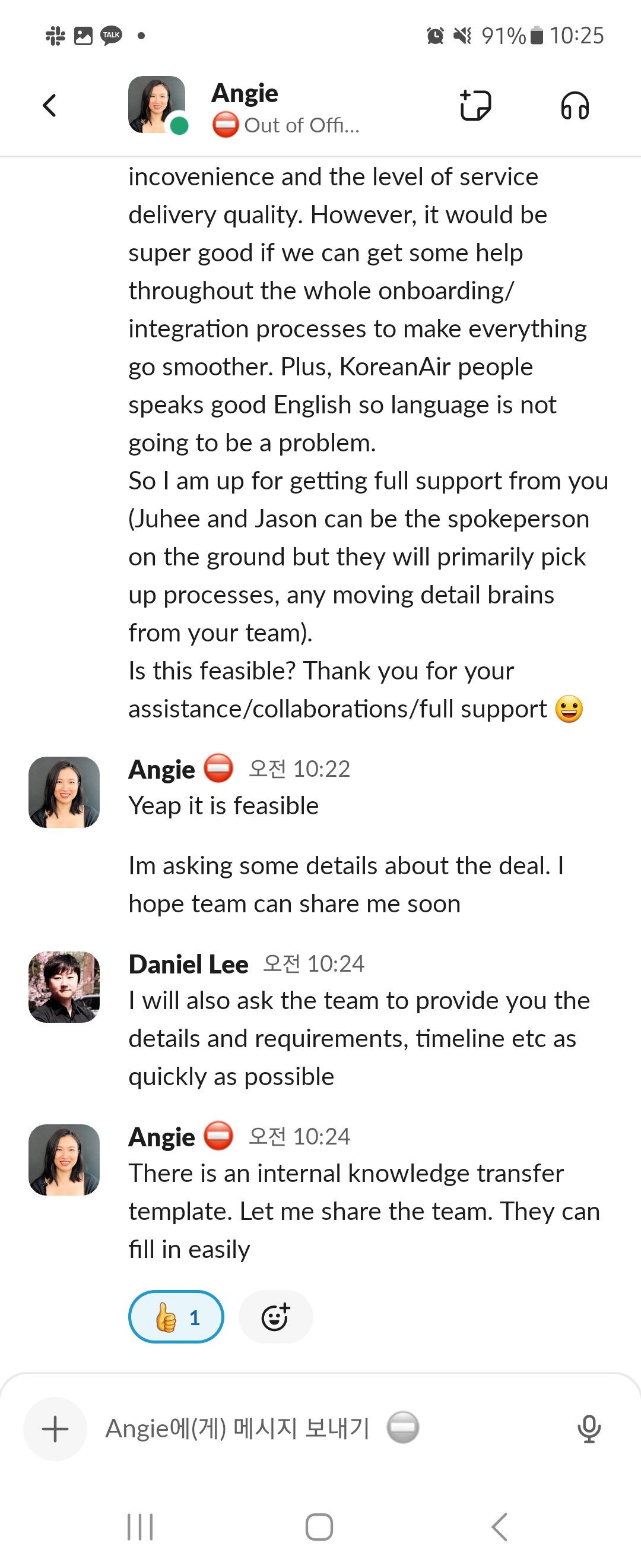Image resolution: width=641 pixels, height=1568 pixels.
Task: Tap the microphone voice message icon
Action: [x=589, y=1428]
